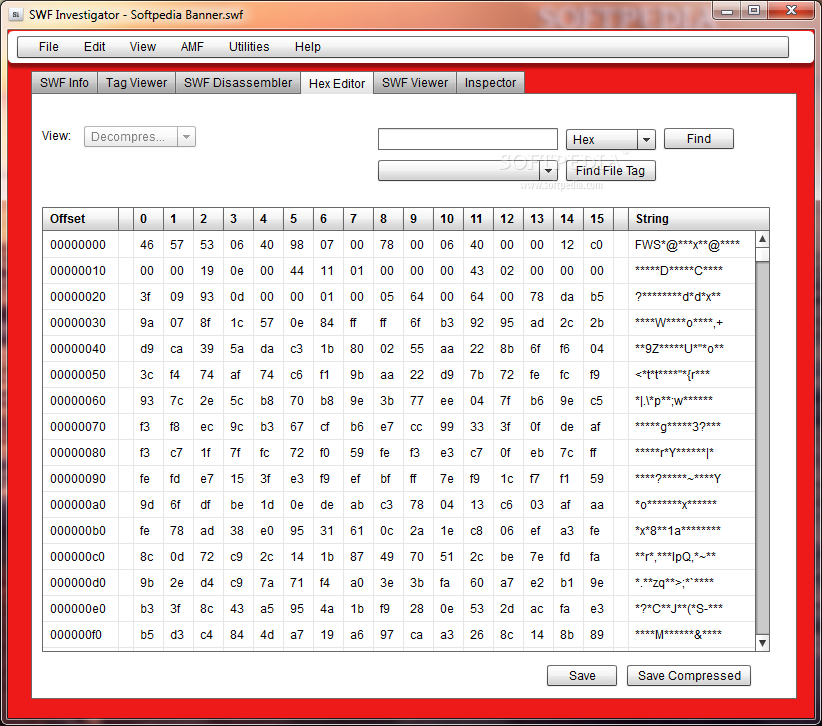822x726 pixels.
Task: Click byte 5a in row 00000040
Action: pyautogui.click(x=237, y=349)
